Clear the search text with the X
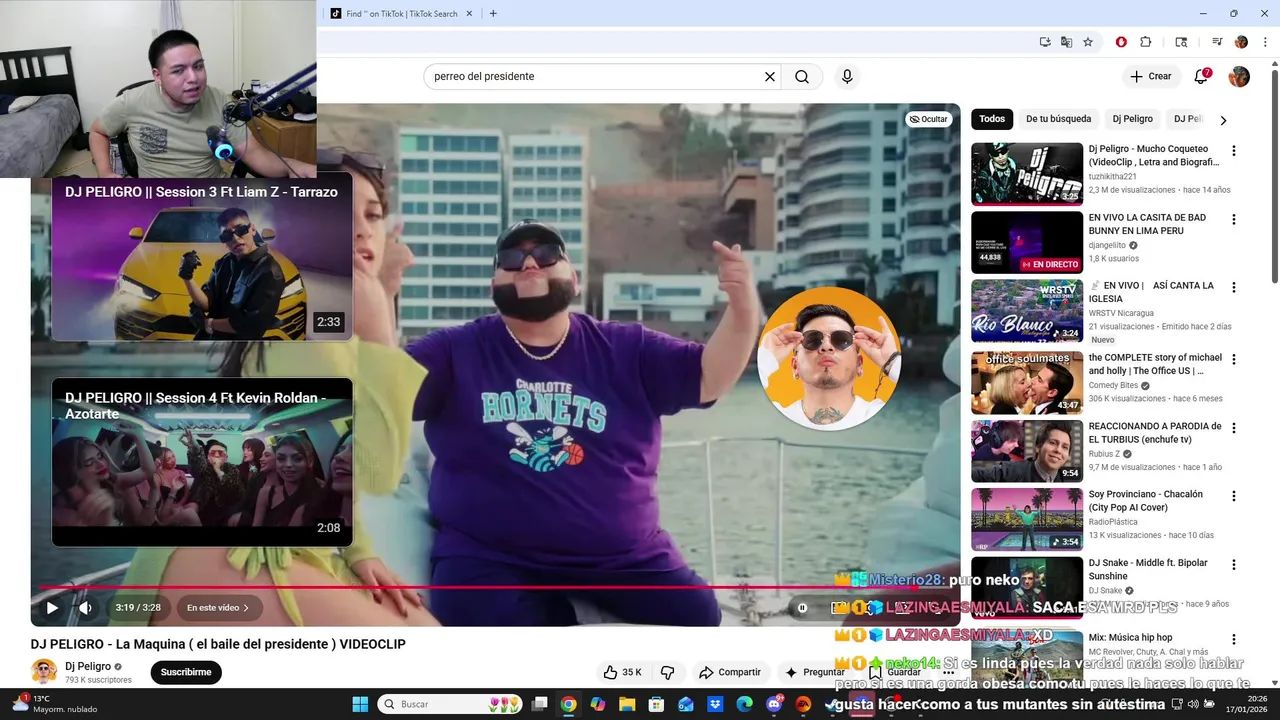 [770, 76]
